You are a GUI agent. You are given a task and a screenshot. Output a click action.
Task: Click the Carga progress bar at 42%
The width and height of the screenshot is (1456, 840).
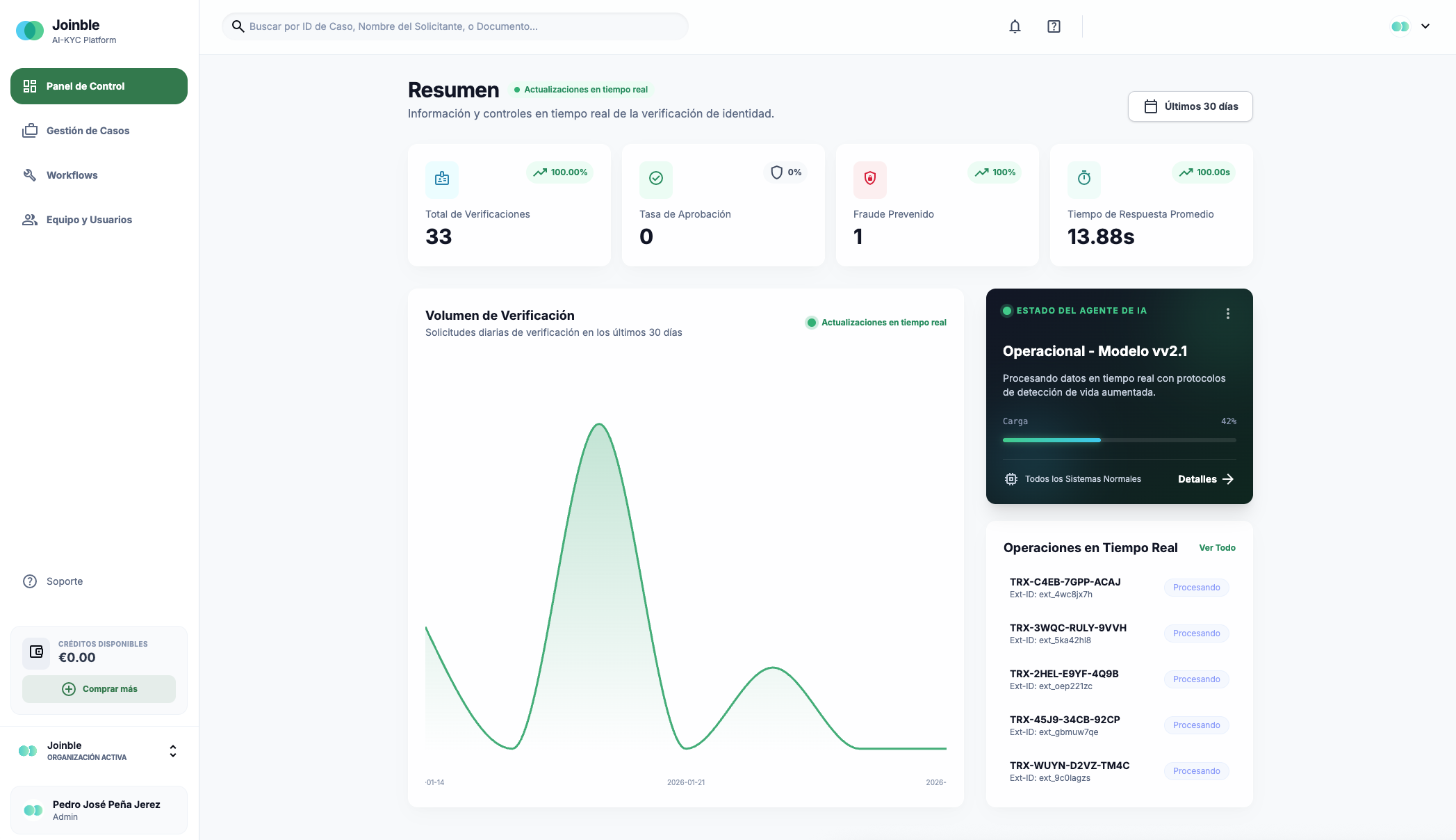[1119, 440]
